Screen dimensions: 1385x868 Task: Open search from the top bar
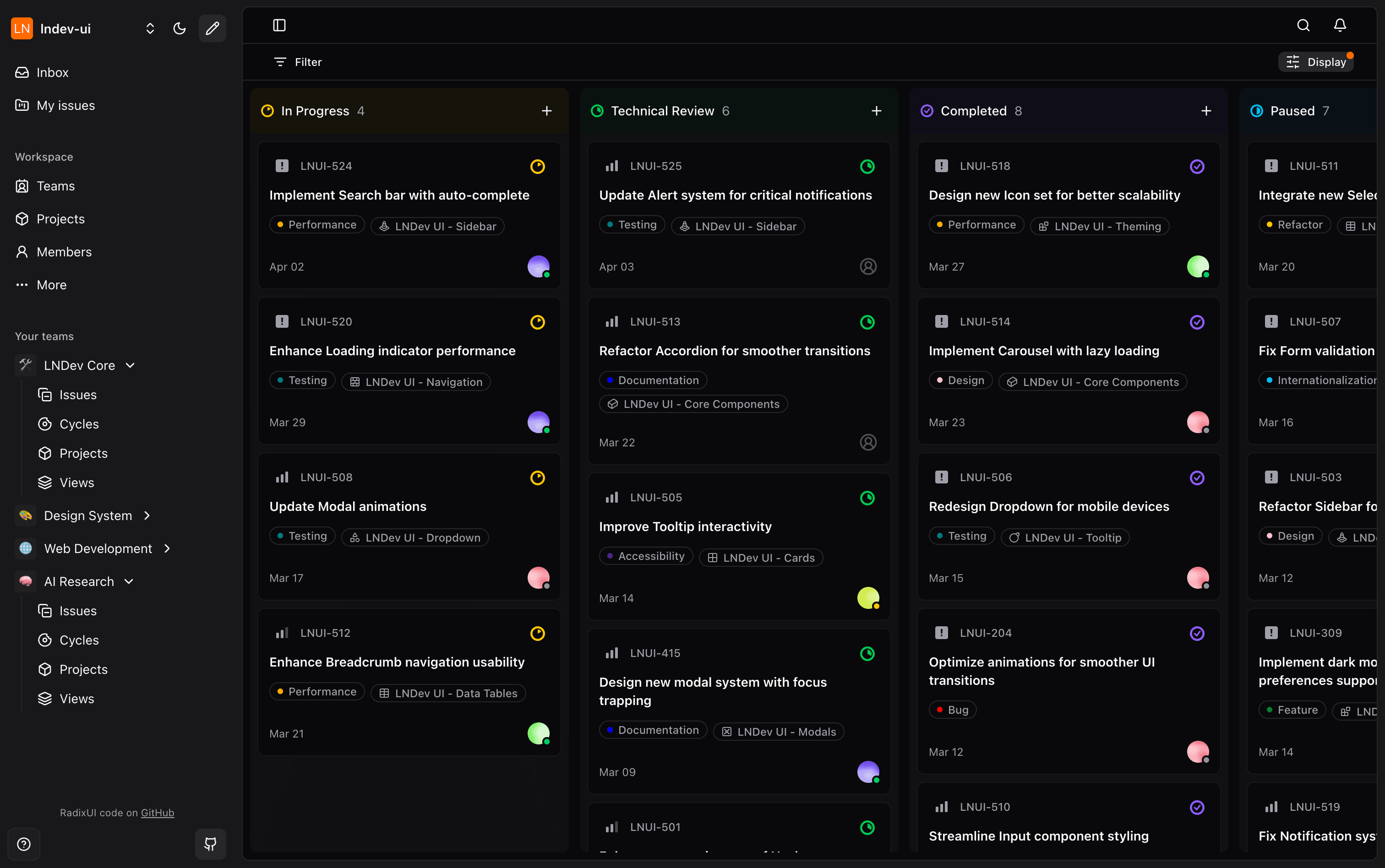point(1303,25)
